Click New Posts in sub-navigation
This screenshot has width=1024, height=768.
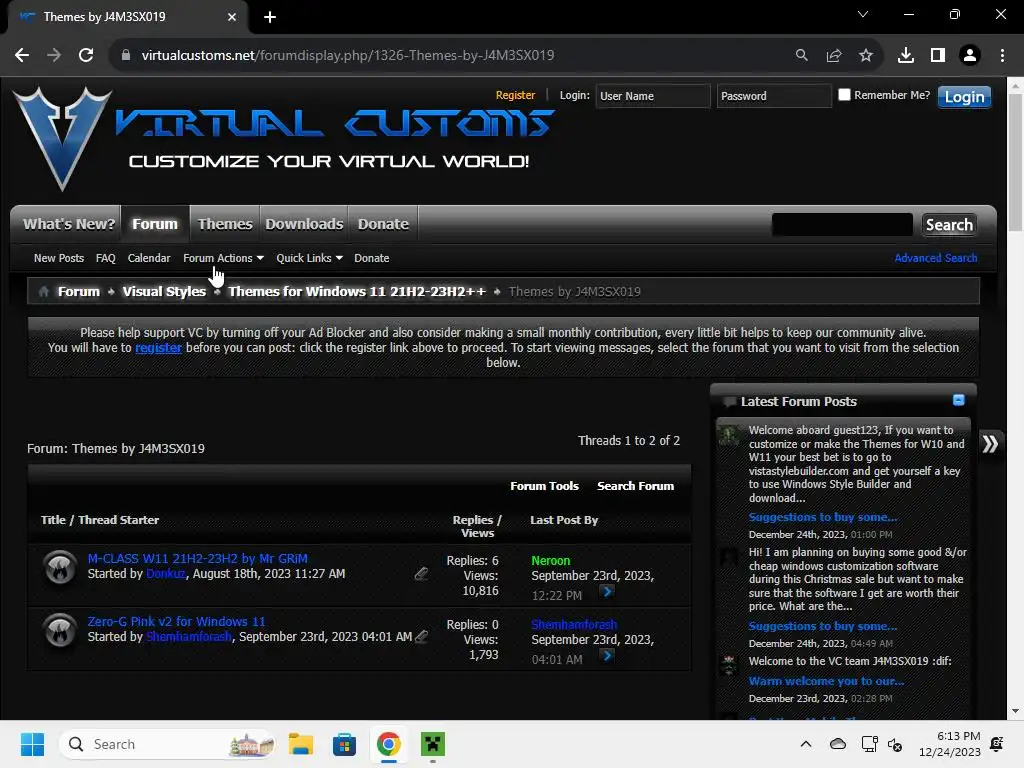click(x=59, y=258)
